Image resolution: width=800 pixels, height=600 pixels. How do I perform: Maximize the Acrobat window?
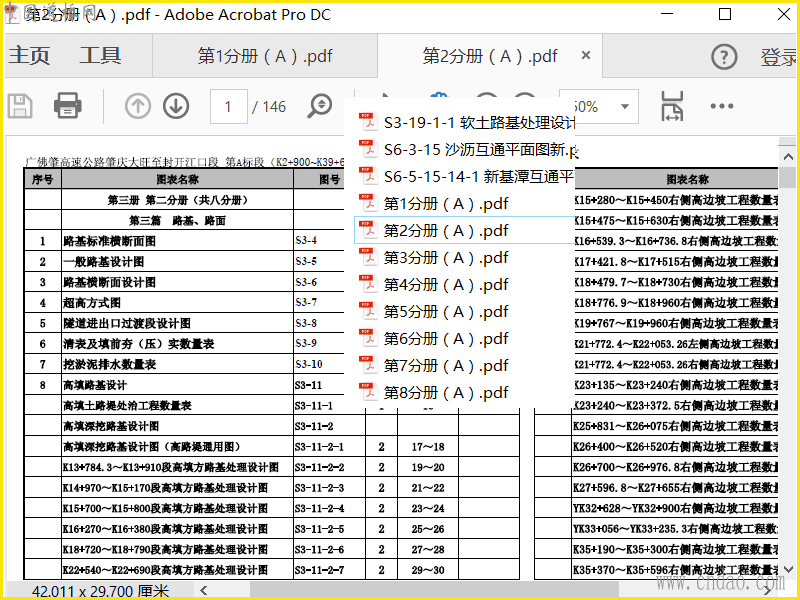[724, 14]
